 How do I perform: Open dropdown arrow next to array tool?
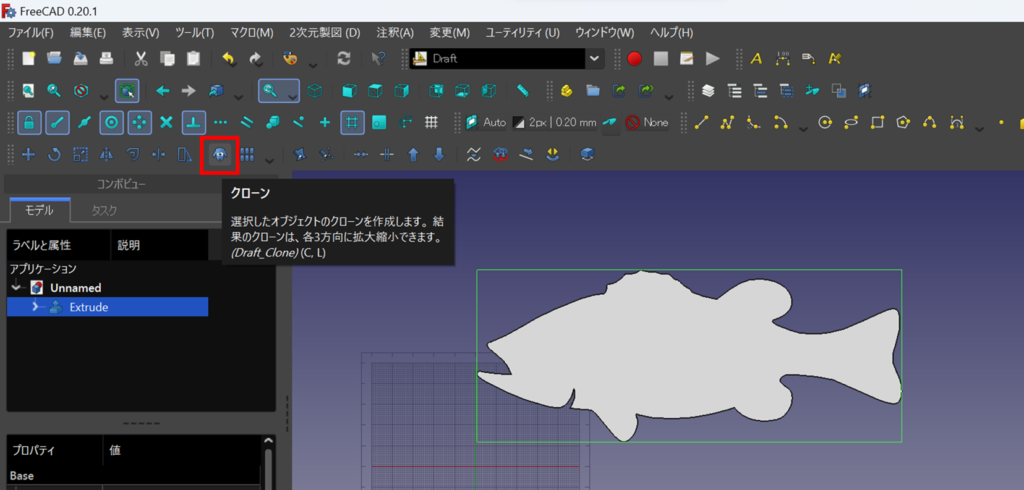269,159
